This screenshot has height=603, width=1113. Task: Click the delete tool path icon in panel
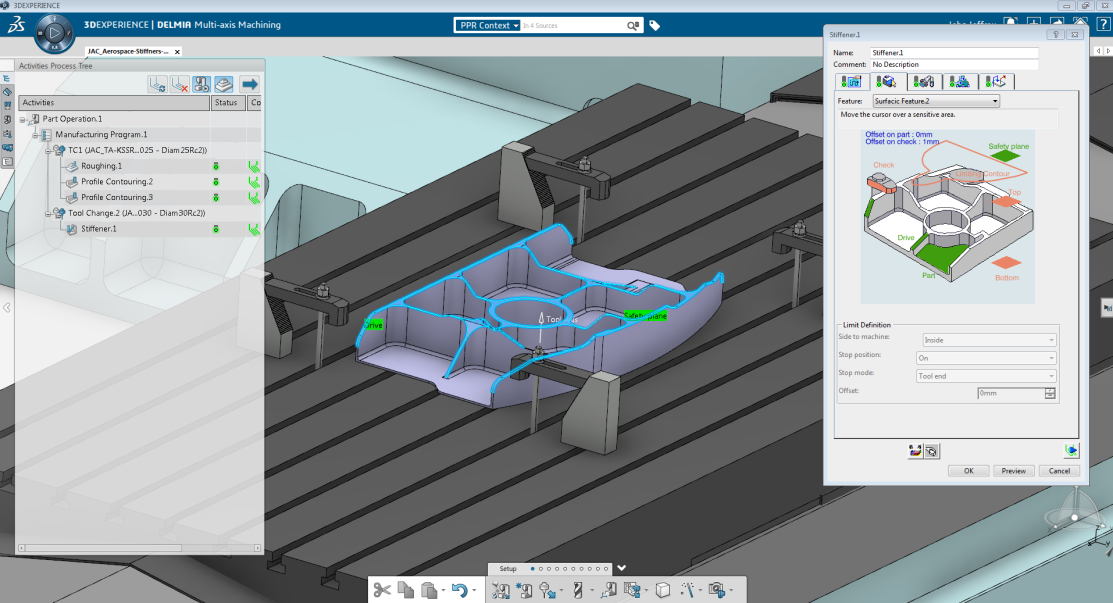pos(180,85)
